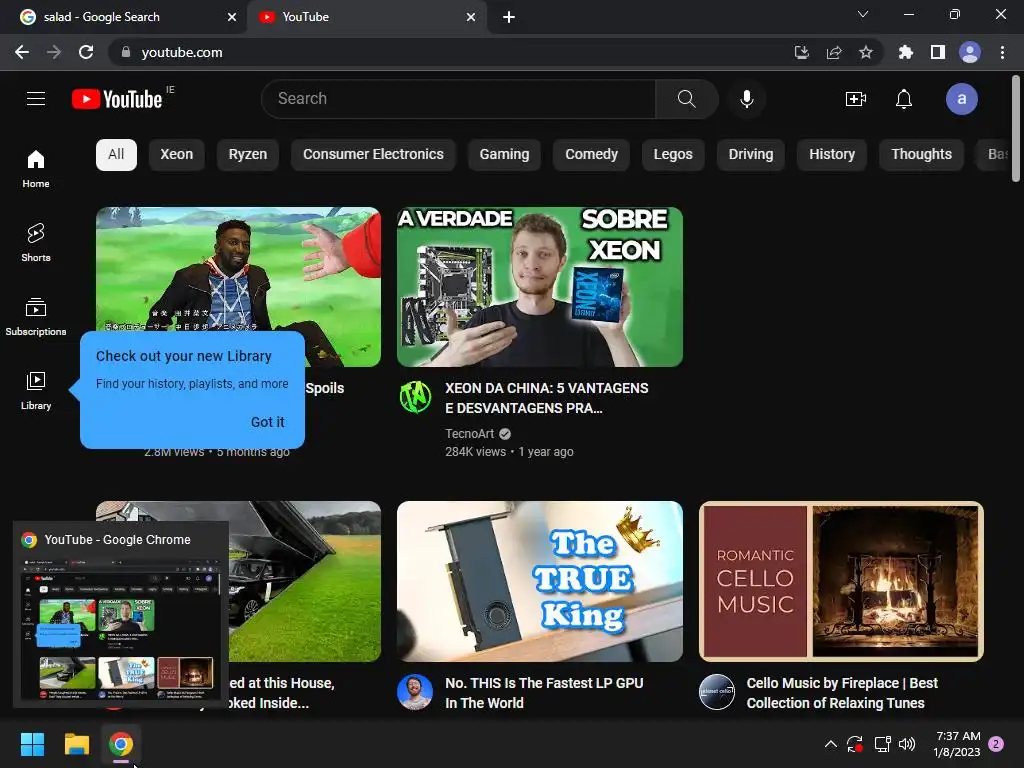
Task: Share this page icon in address bar
Action: (834, 52)
